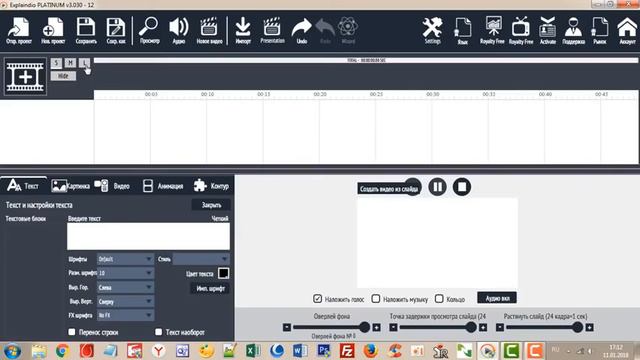This screenshot has width=640, height=360.
Task: Open the Стиль style dropdown
Action: (201, 259)
